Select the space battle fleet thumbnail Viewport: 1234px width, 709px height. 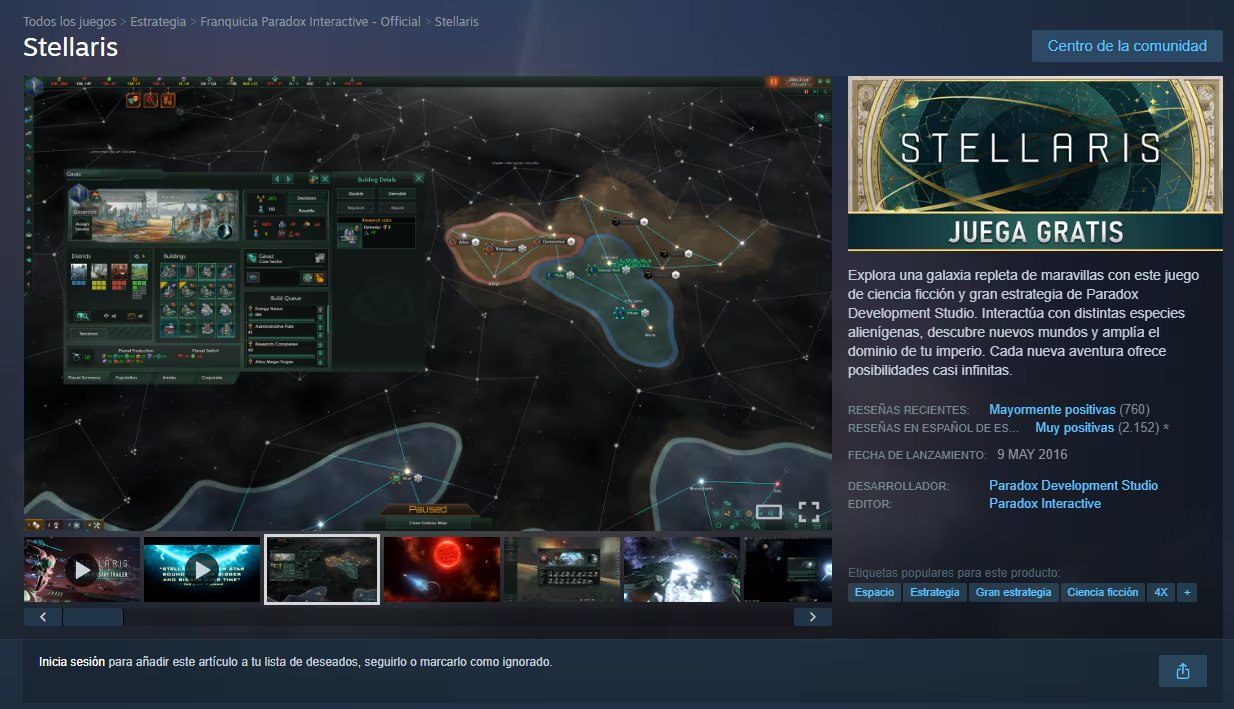pyautogui.click(x=681, y=570)
